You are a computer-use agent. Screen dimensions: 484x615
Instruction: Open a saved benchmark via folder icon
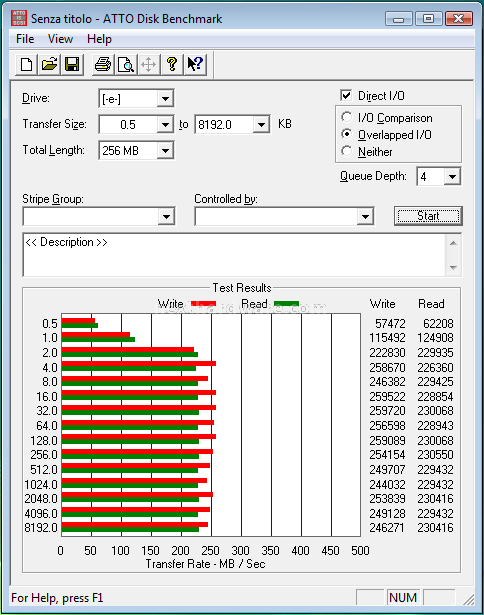click(49, 64)
